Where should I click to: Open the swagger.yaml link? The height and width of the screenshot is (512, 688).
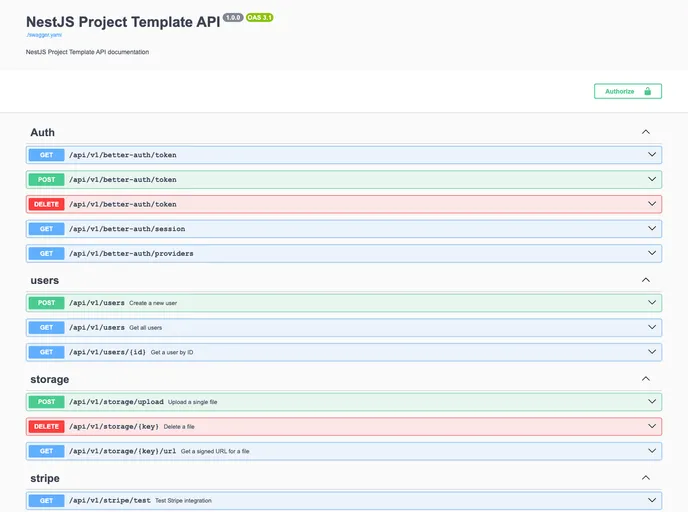[44, 35]
